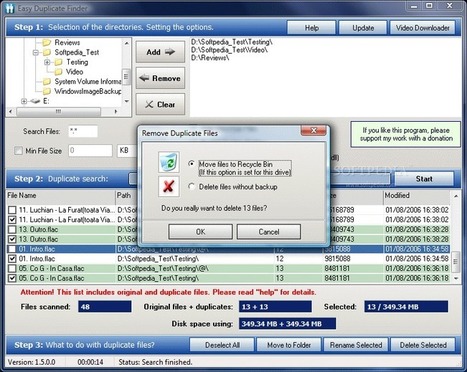Click results list scroll down arrow
The image size is (467, 372).
(x=456, y=278)
